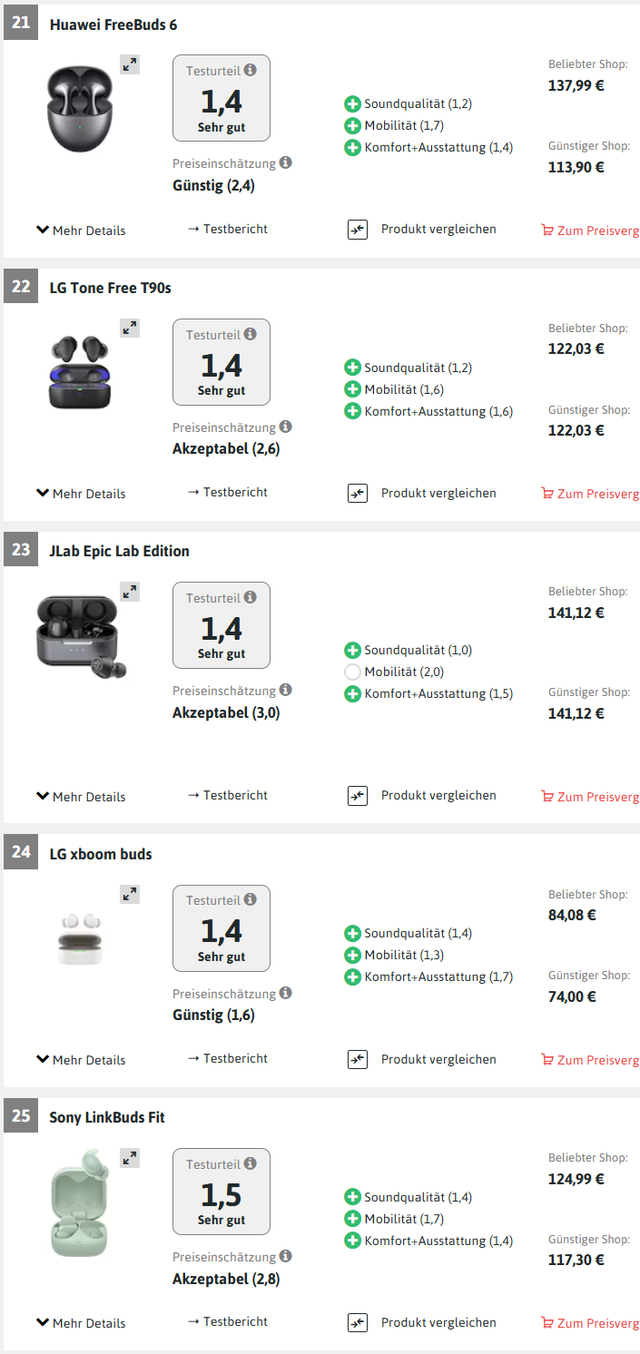Click the expand icon on LG Tone Free T90s image
Screen dimensions: 640x1354
point(130,328)
